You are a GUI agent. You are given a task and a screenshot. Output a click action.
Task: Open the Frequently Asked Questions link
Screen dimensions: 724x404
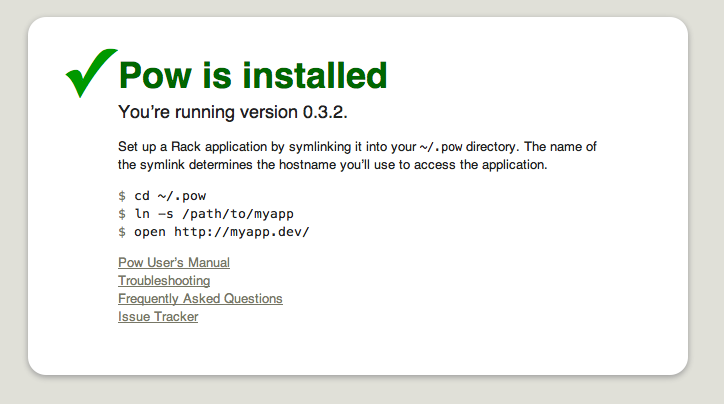tap(200, 298)
